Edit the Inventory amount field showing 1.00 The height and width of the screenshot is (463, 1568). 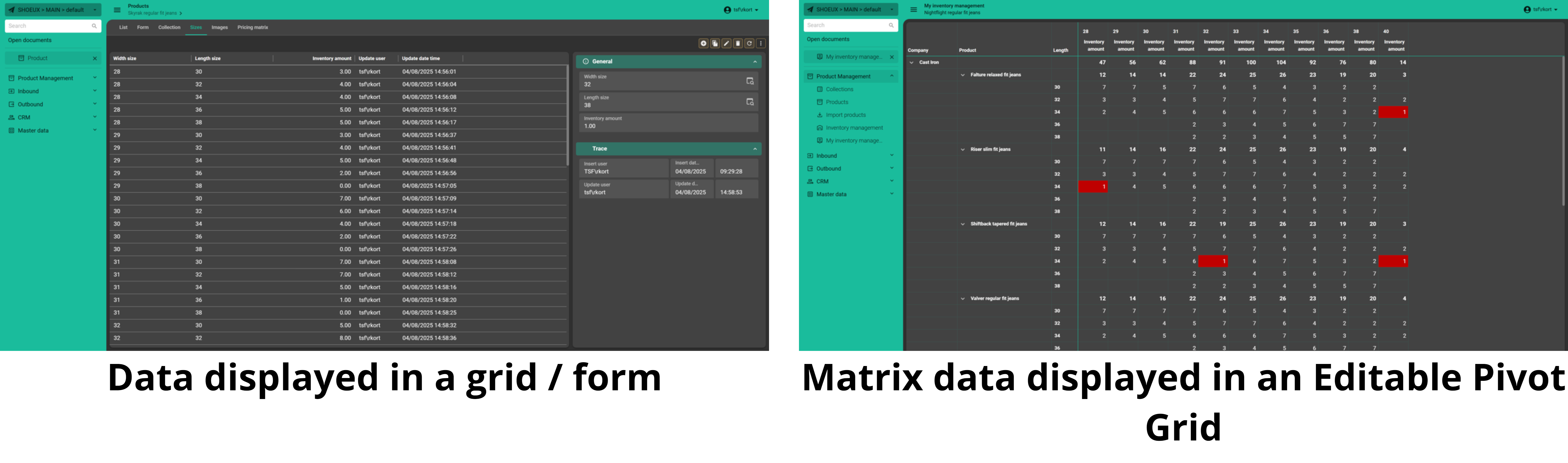click(668, 123)
